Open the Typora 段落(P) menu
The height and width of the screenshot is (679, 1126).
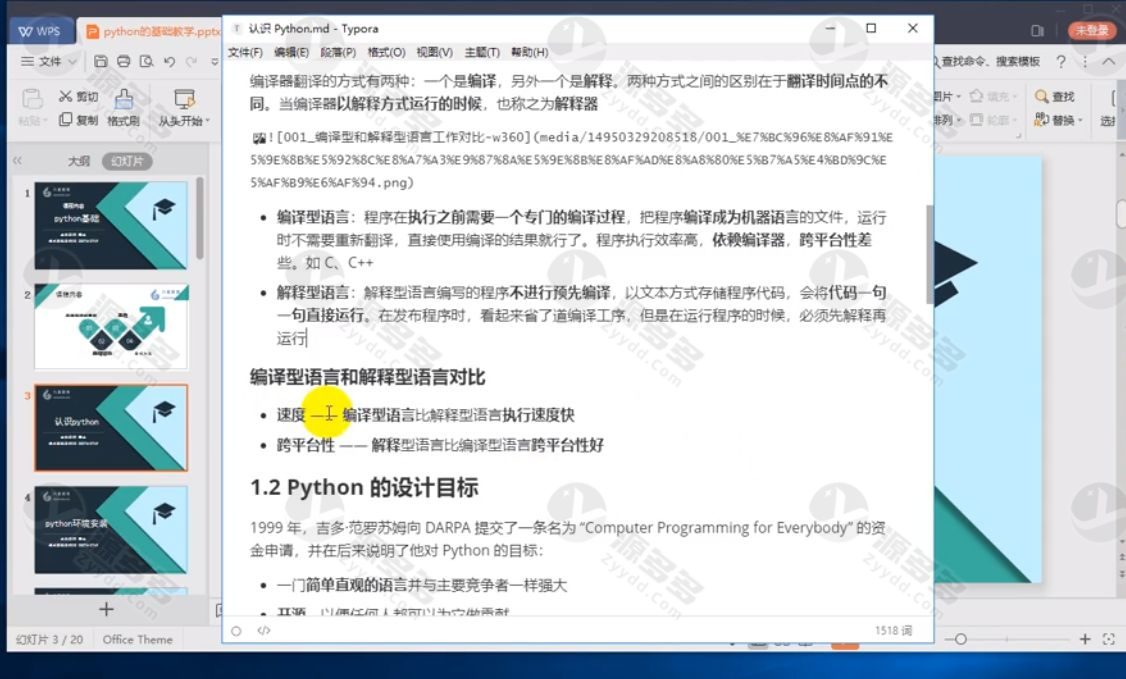(x=338, y=52)
